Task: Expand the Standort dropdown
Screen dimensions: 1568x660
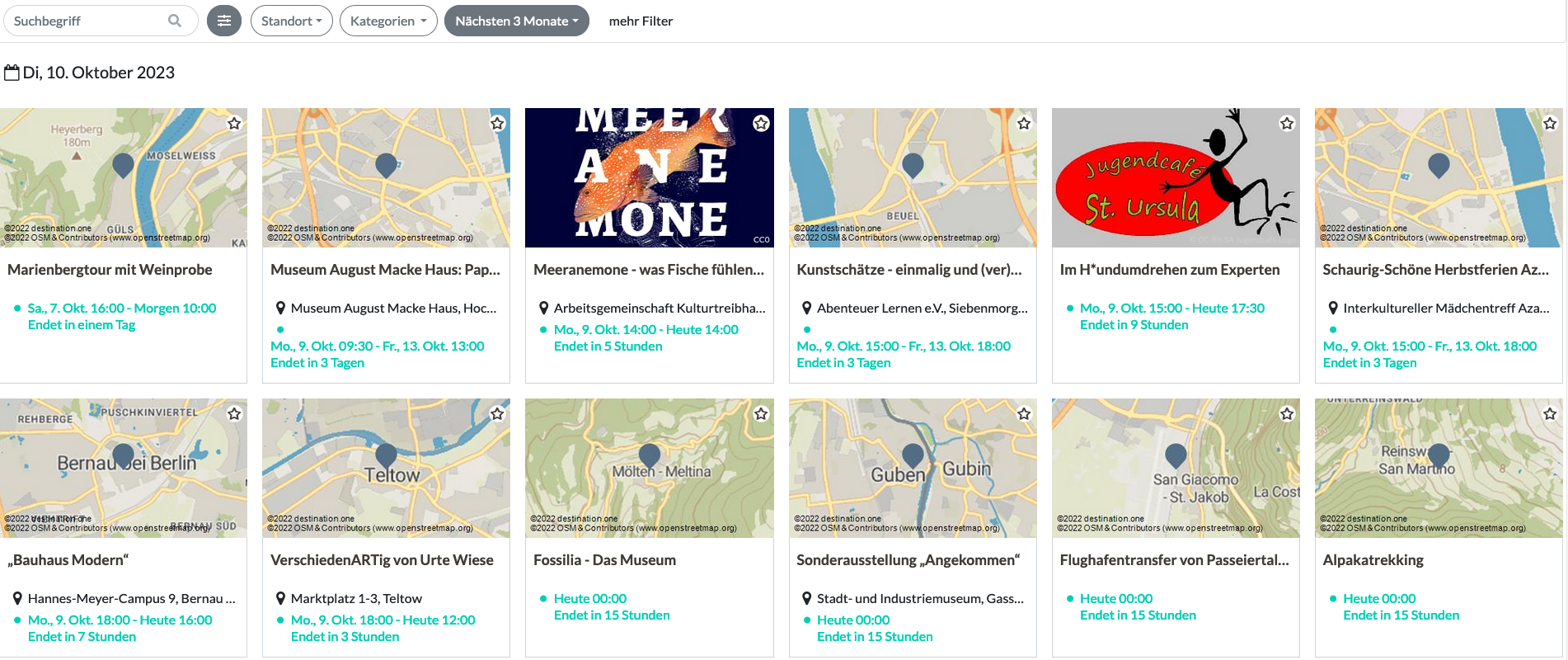Action: [291, 21]
